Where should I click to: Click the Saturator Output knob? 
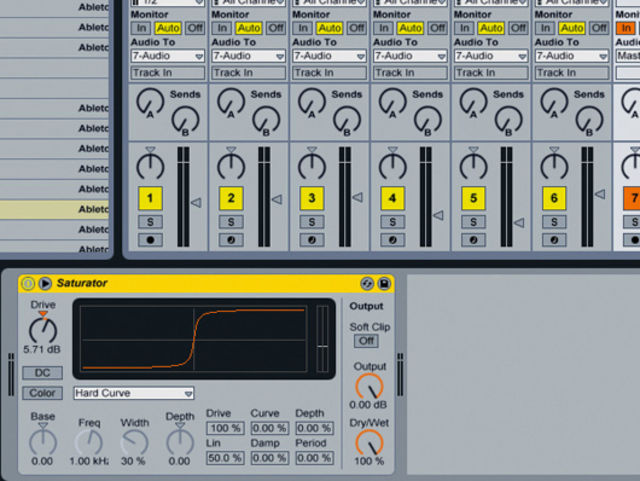click(x=369, y=387)
